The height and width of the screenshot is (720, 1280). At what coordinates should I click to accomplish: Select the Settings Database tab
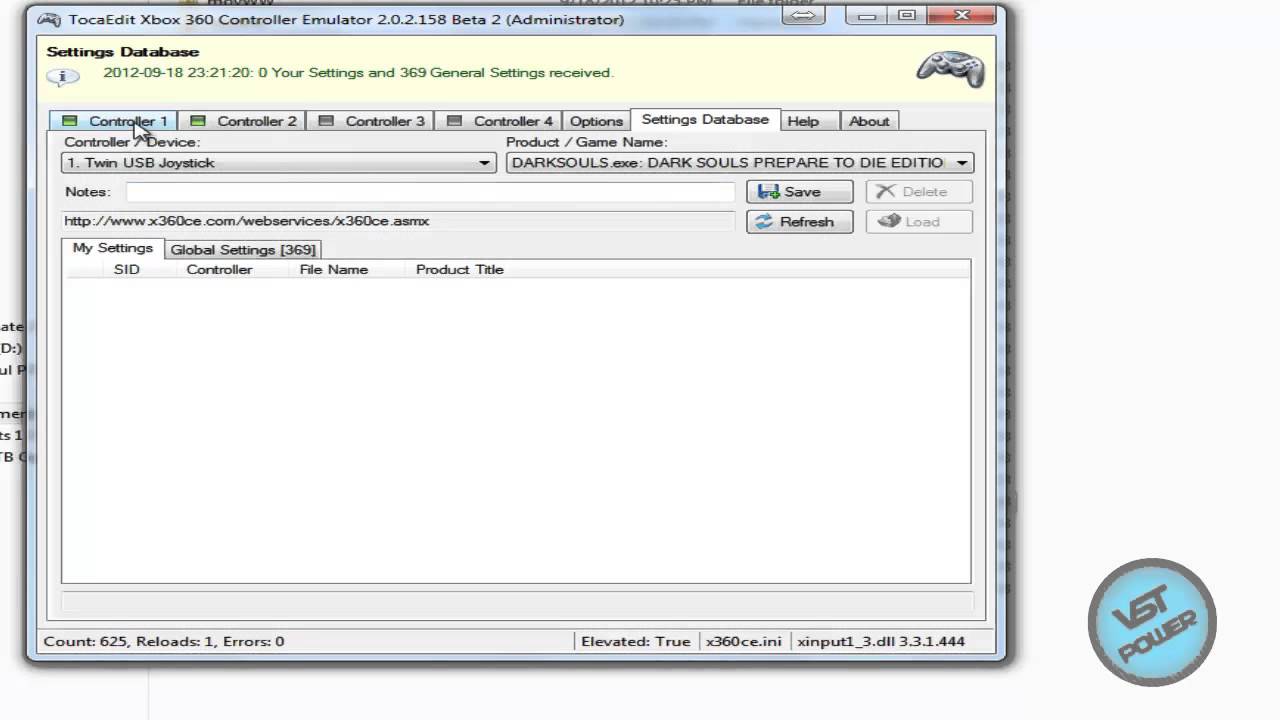(705, 119)
